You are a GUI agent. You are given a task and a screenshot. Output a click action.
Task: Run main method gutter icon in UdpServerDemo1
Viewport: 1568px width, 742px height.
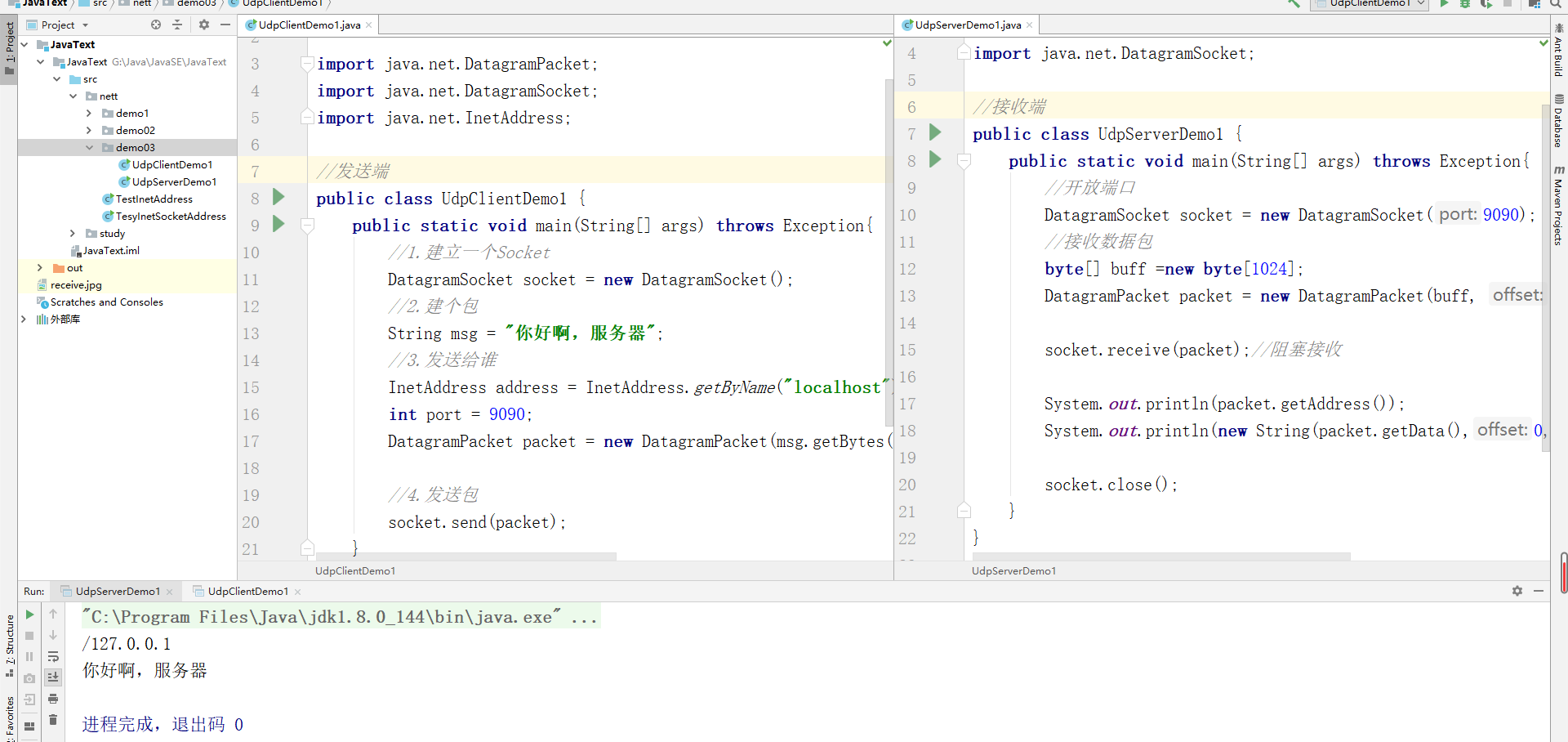tap(936, 159)
